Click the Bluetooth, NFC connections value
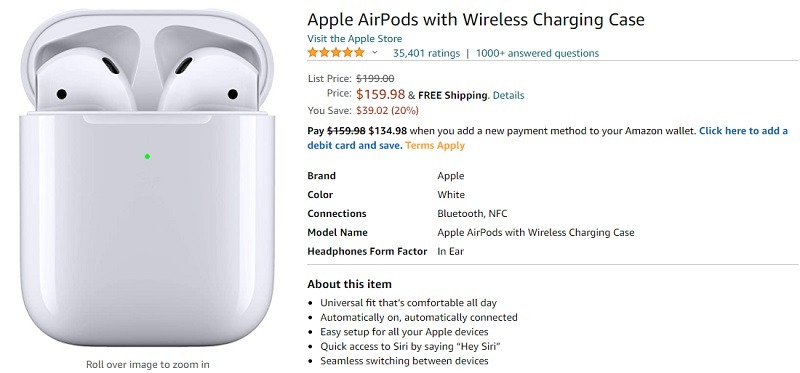 472,214
